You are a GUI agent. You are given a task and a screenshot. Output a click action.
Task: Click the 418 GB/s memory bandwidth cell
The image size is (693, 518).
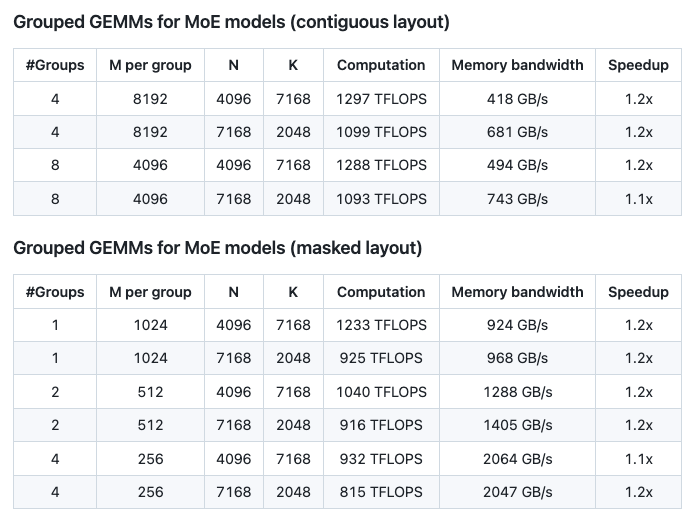(x=517, y=98)
